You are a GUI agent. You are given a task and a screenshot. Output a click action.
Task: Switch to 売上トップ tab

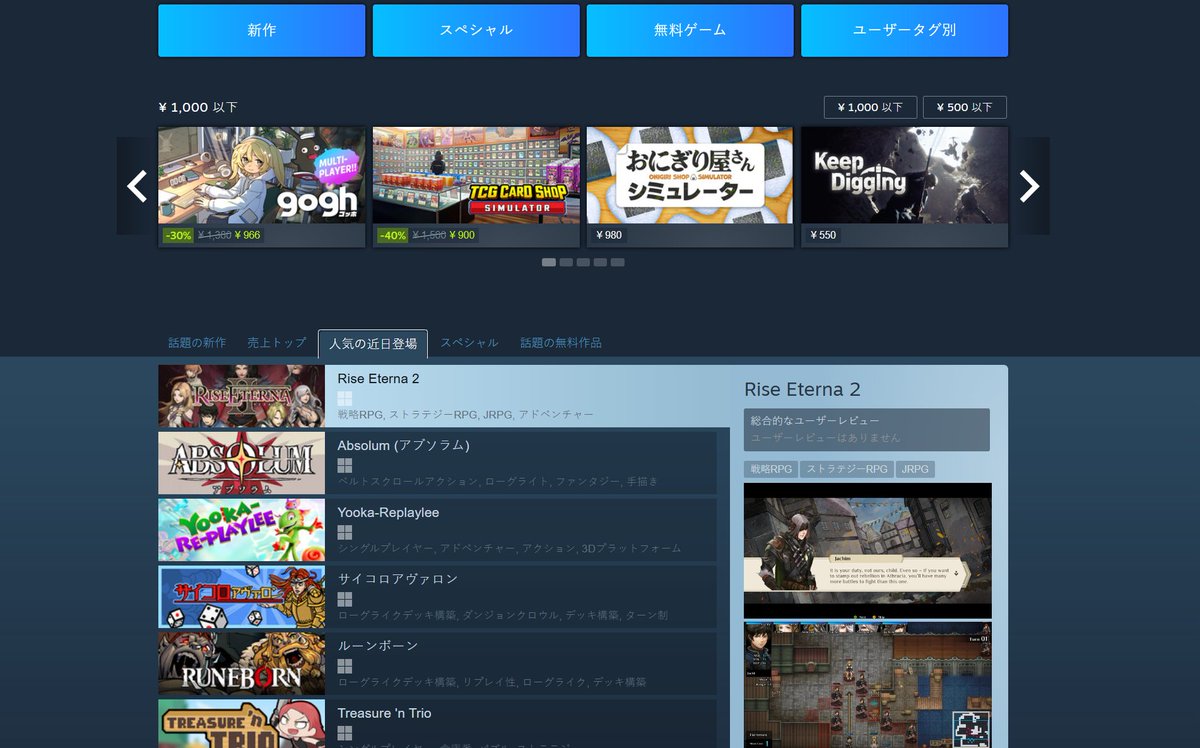point(277,343)
